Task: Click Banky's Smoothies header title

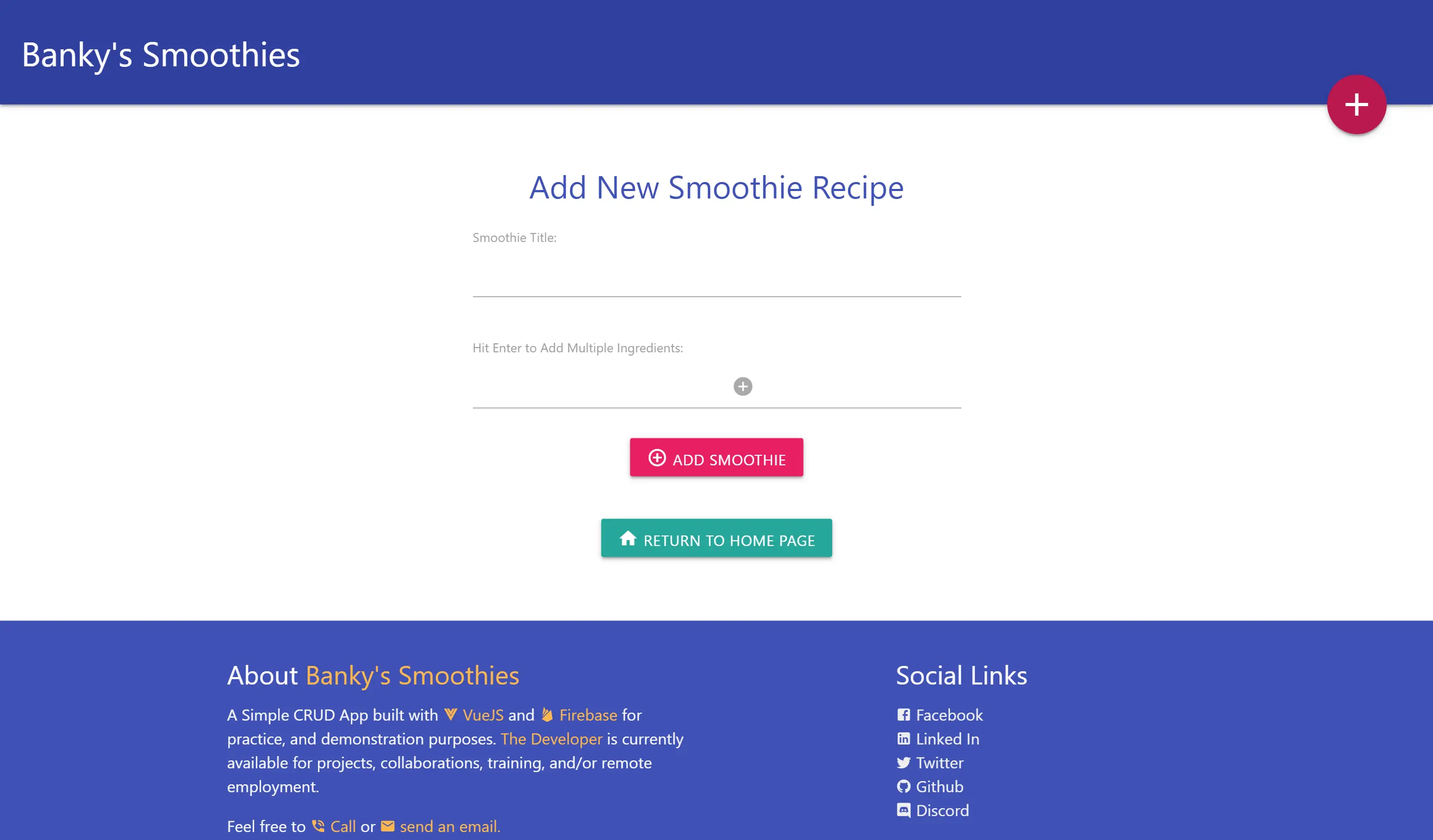Action: click(x=161, y=54)
